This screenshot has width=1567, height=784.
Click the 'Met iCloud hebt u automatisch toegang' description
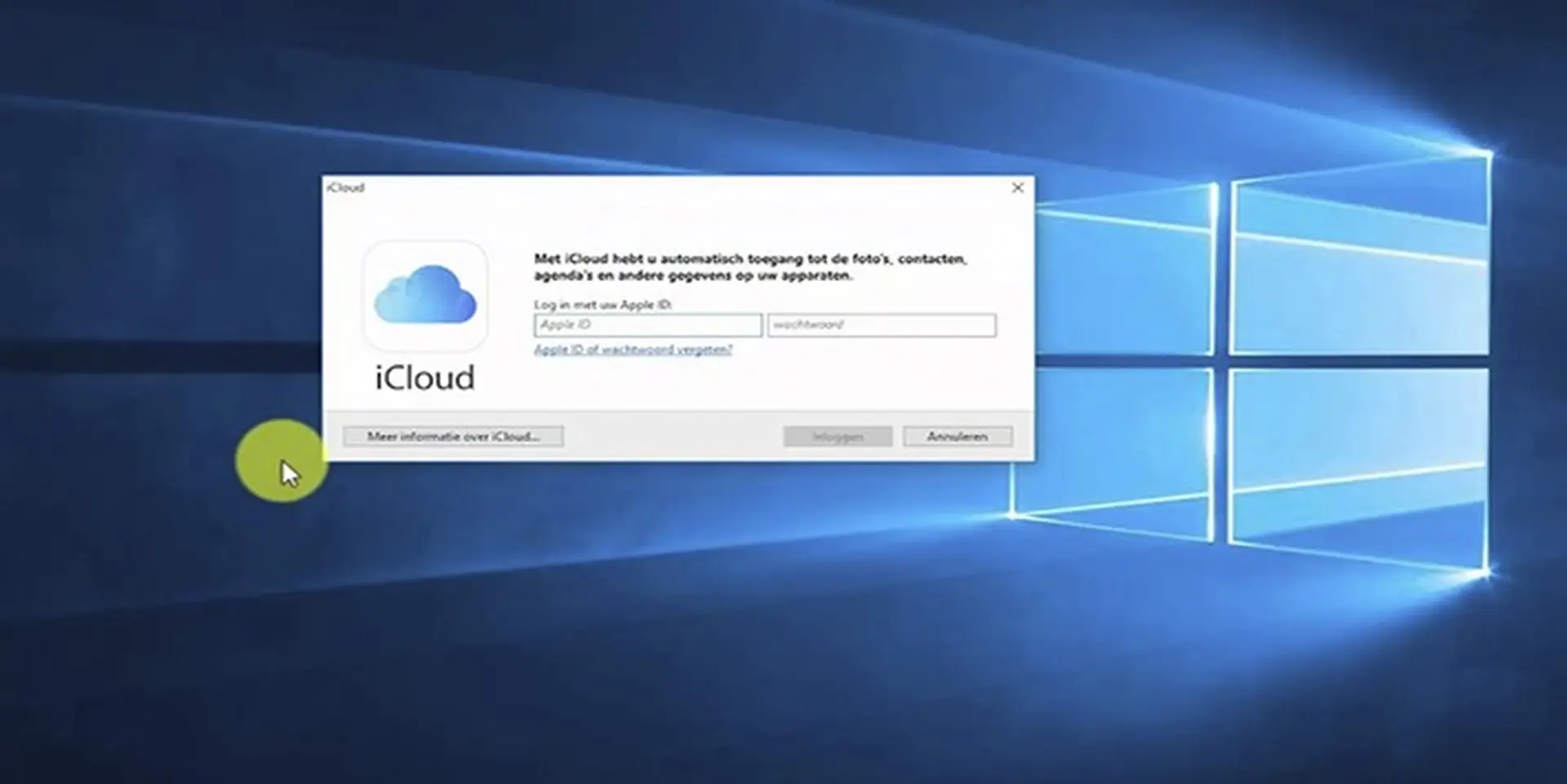[x=750, y=267]
